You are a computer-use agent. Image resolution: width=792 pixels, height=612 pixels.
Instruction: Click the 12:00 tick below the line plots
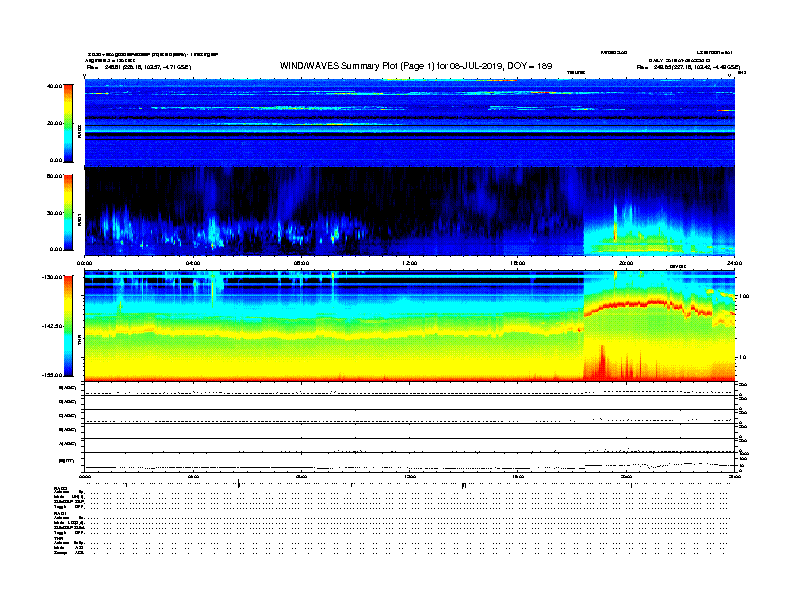[x=410, y=476]
